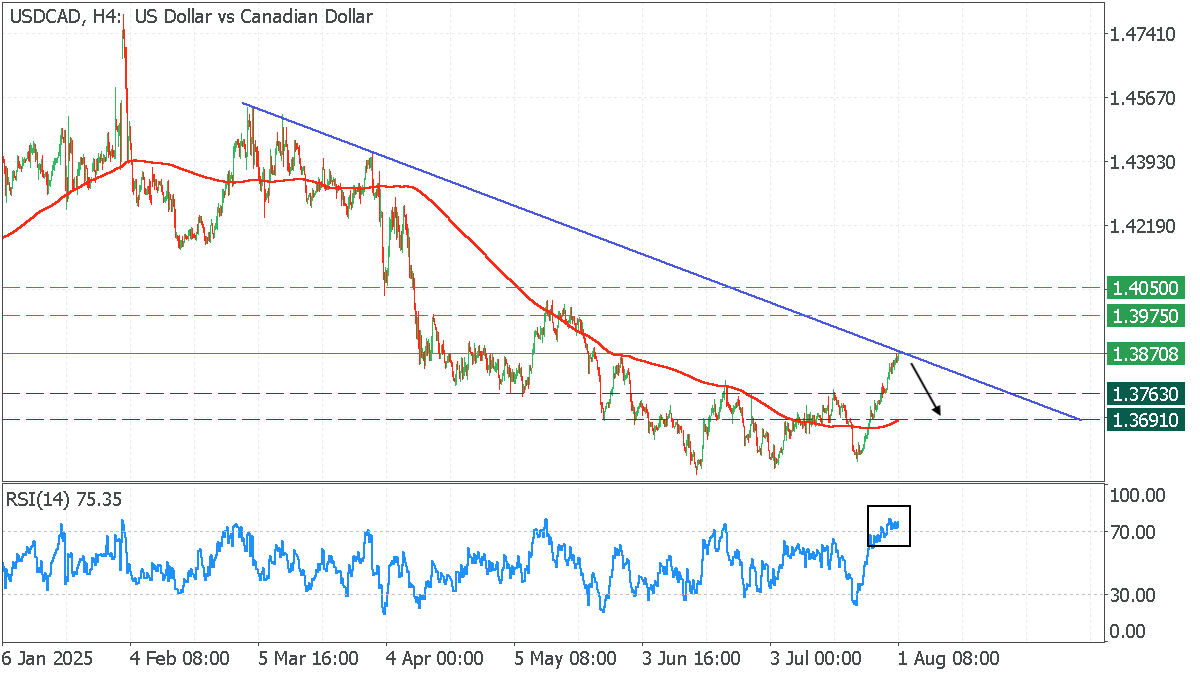Click the current price label 1.38708
1200x675 pixels.
point(1146,354)
